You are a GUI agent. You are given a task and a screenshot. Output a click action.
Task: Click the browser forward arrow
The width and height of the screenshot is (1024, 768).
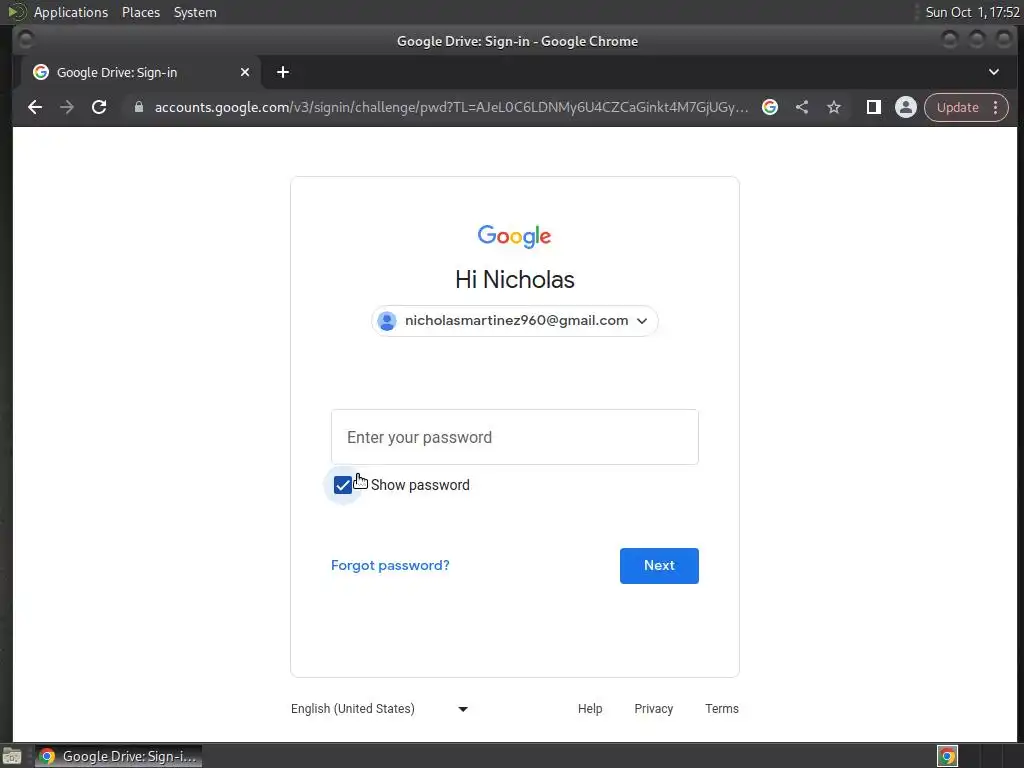(67, 107)
